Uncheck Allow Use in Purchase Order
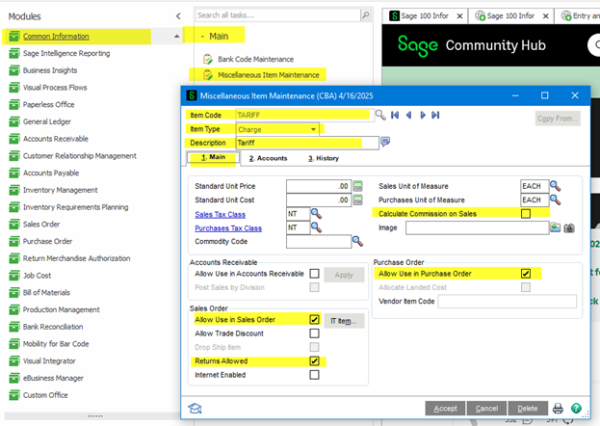600x426 pixels. click(526, 273)
